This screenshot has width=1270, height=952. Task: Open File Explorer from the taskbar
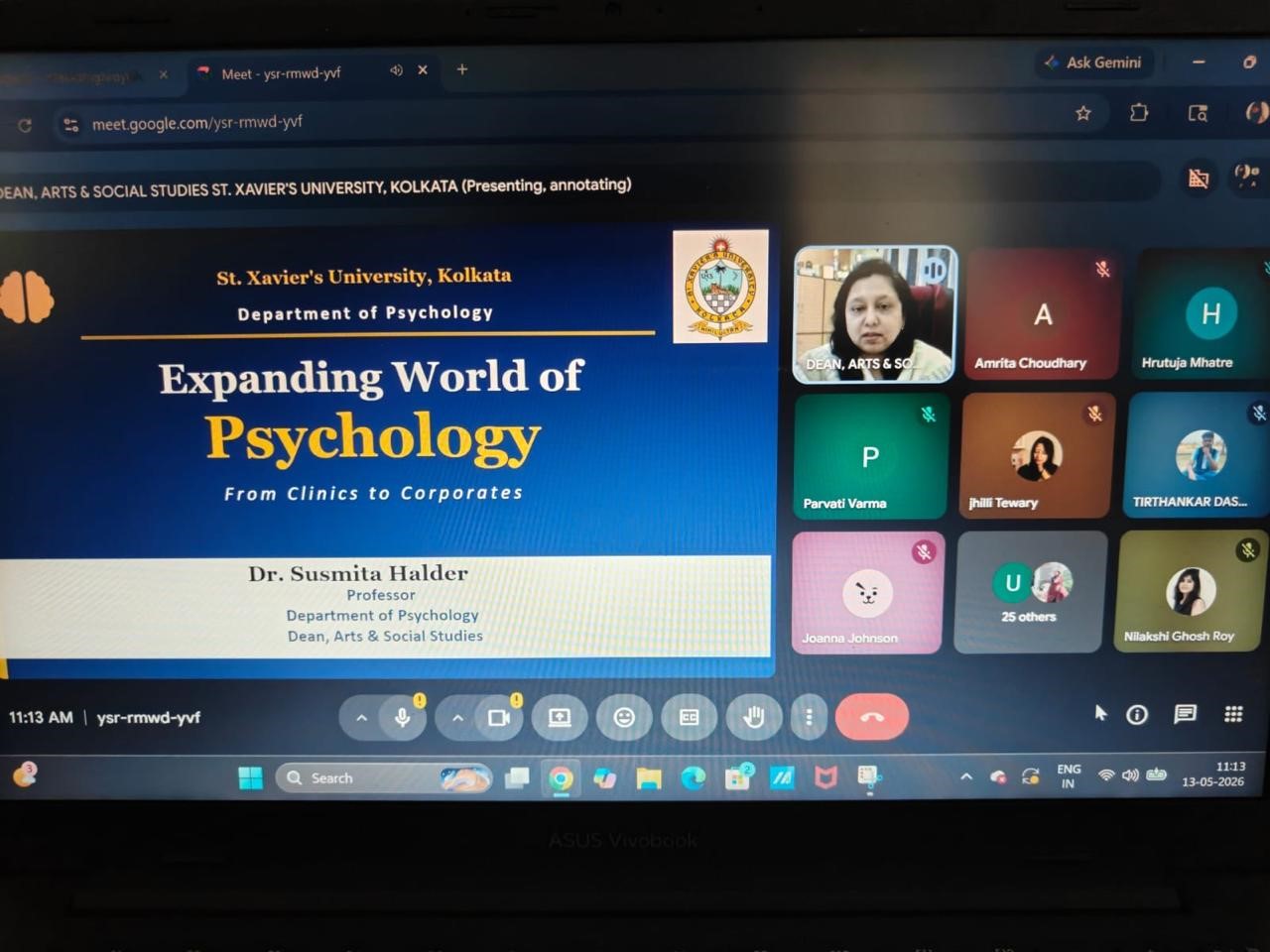[x=649, y=778]
